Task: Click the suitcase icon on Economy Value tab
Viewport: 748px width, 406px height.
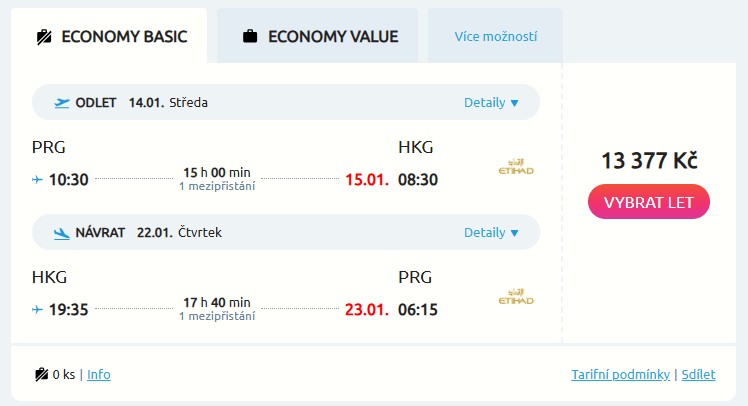Action: [250, 37]
